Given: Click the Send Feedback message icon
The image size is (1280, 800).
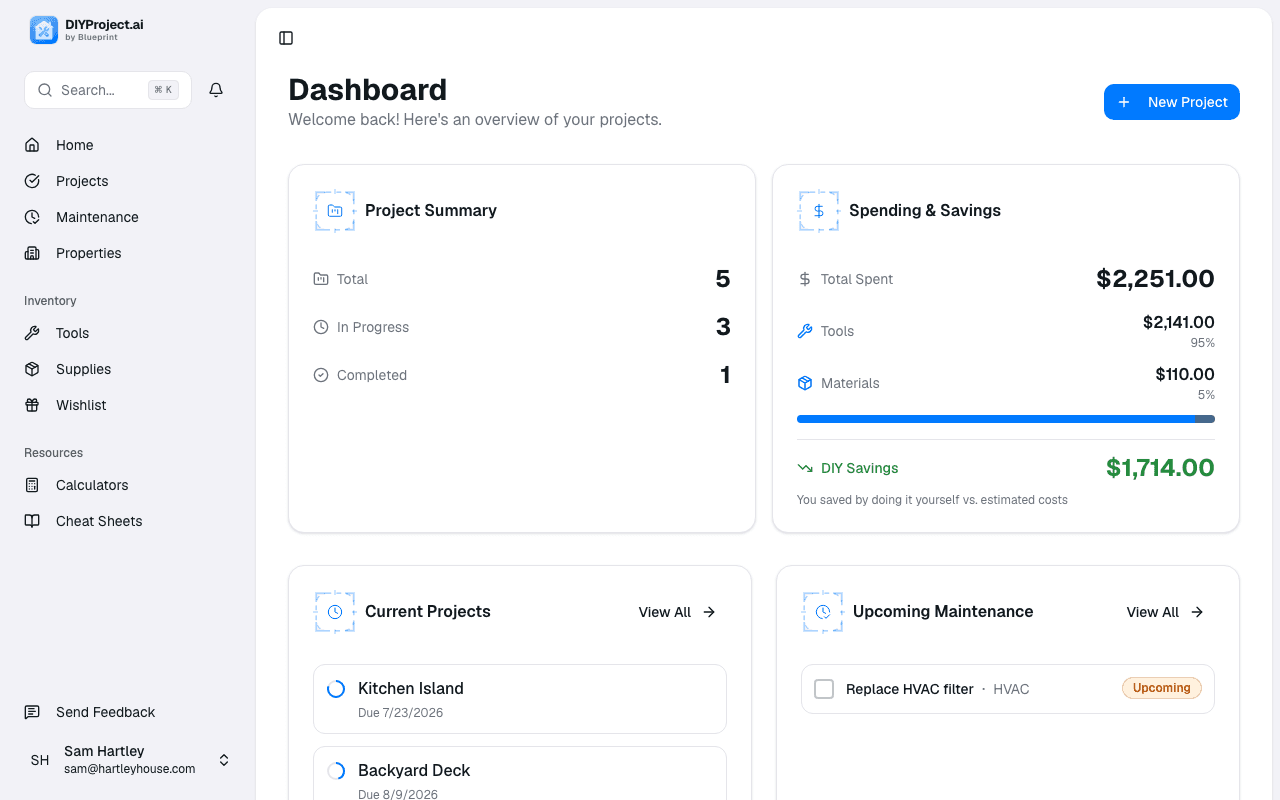Looking at the screenshot, I should click(32, 712).
